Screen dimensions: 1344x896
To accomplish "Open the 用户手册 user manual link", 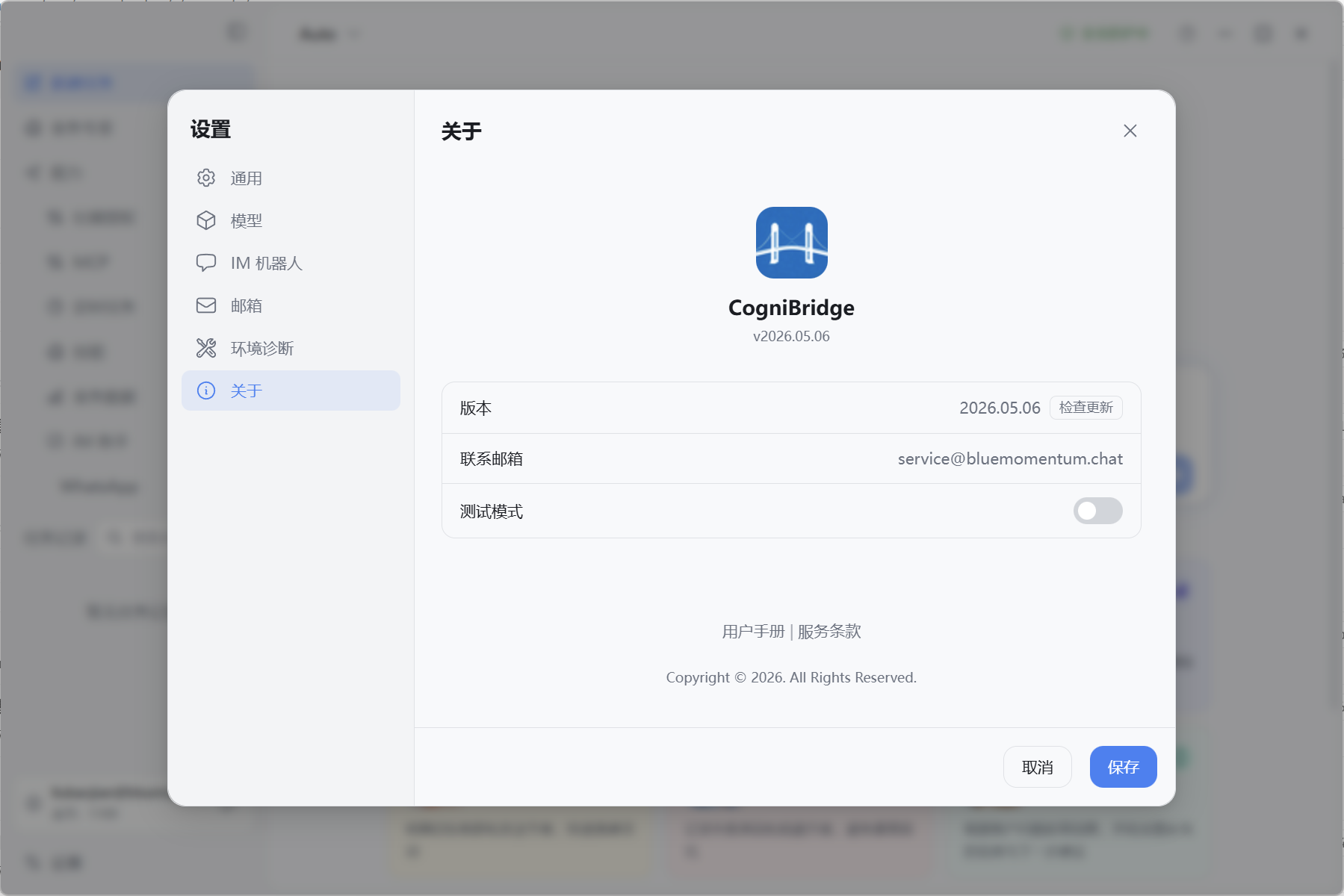I will tap(753, 632).
